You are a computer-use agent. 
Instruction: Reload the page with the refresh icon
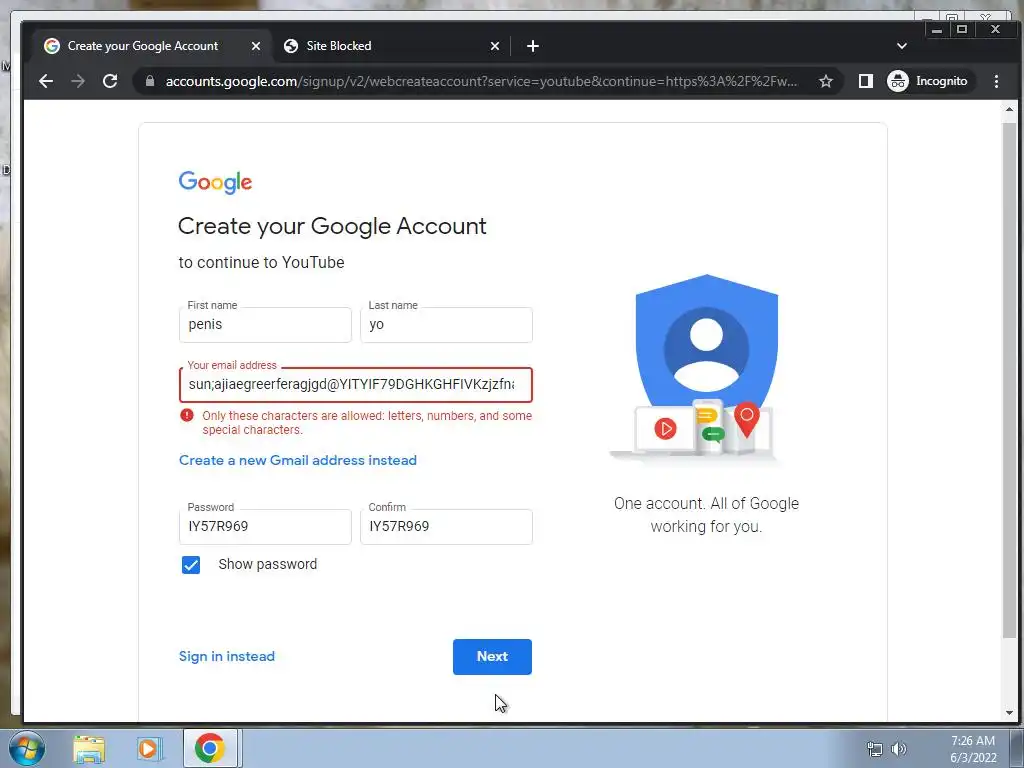110,81
